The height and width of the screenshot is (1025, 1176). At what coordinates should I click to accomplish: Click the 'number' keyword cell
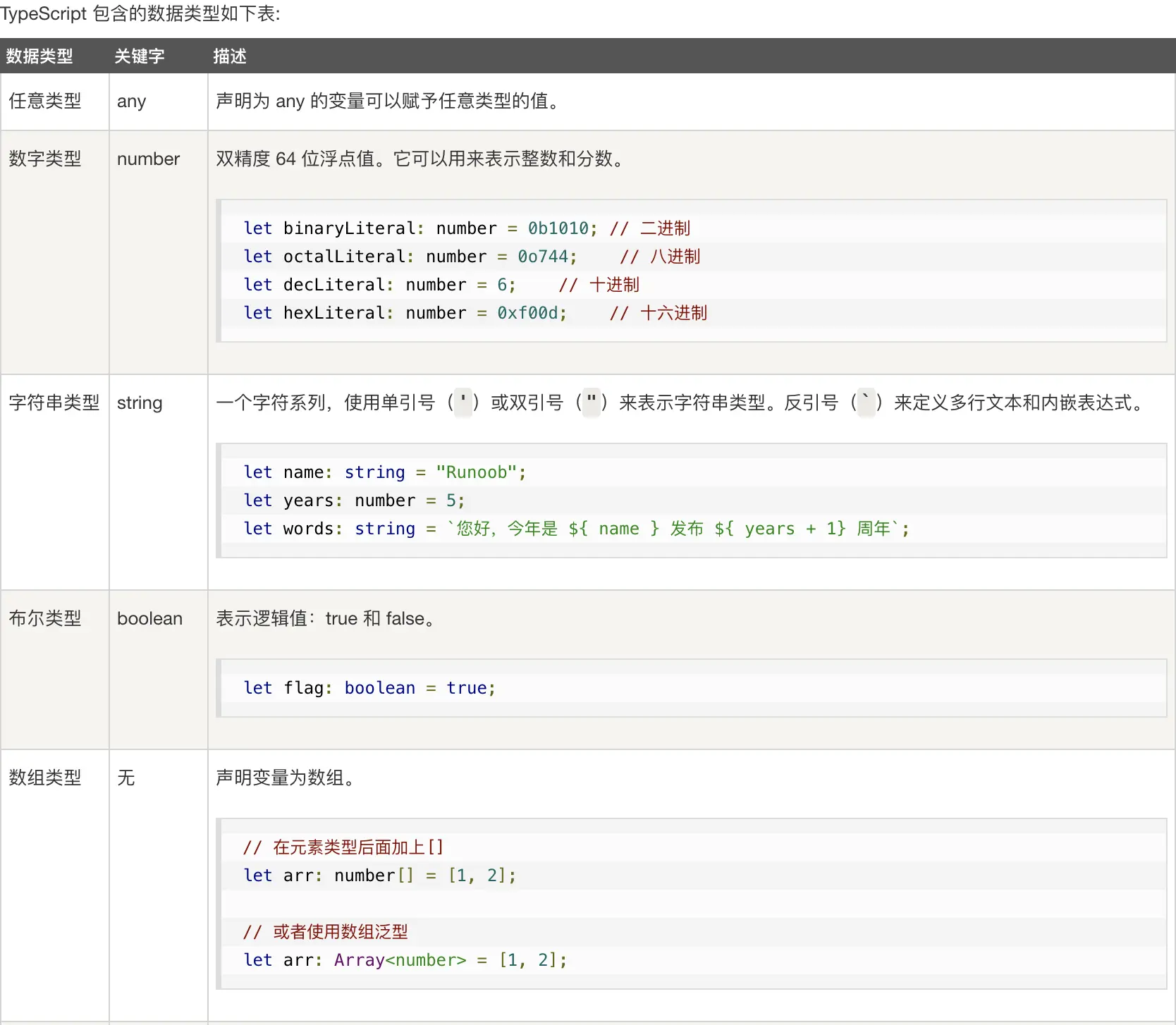click(x=148, y=159)
